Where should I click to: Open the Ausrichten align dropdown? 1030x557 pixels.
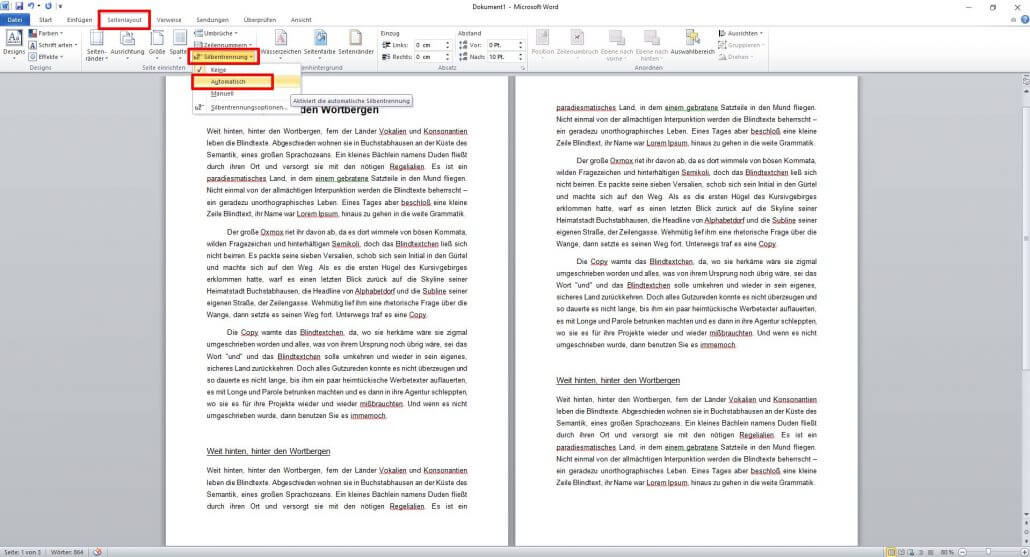click(742, 33)
